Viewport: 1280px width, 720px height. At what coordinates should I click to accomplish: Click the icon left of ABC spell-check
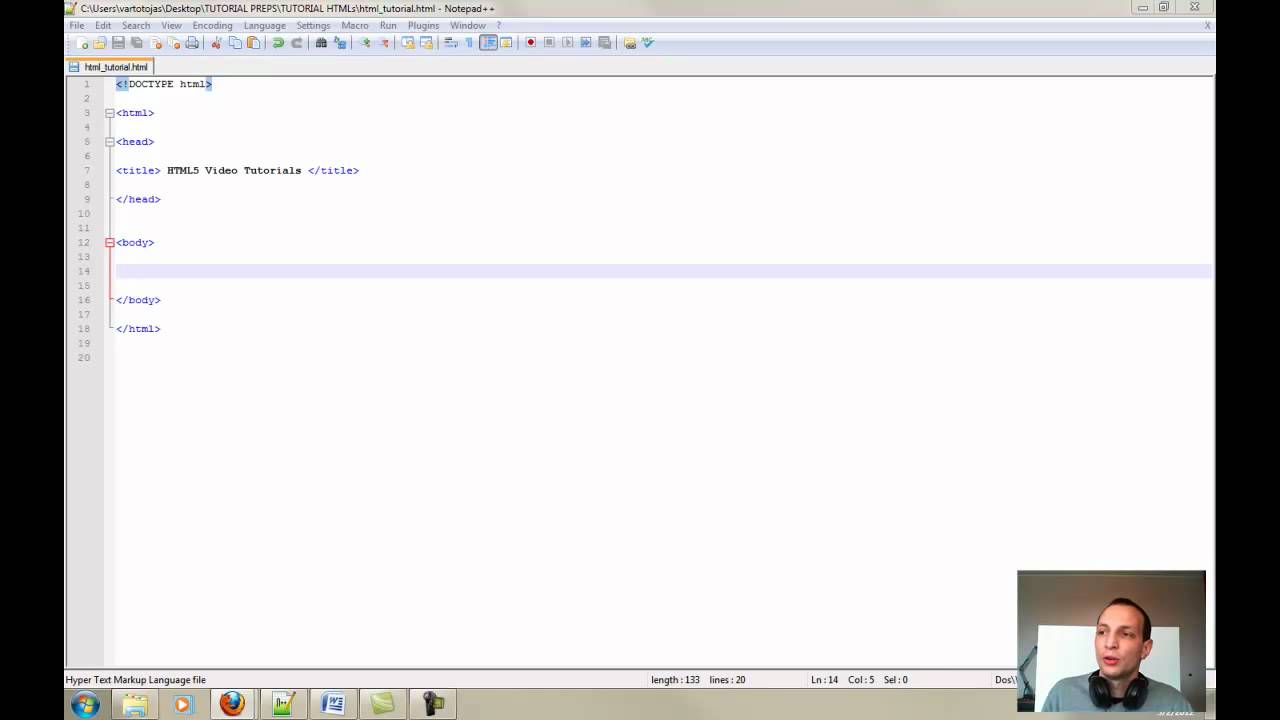[x=630, y=43]
